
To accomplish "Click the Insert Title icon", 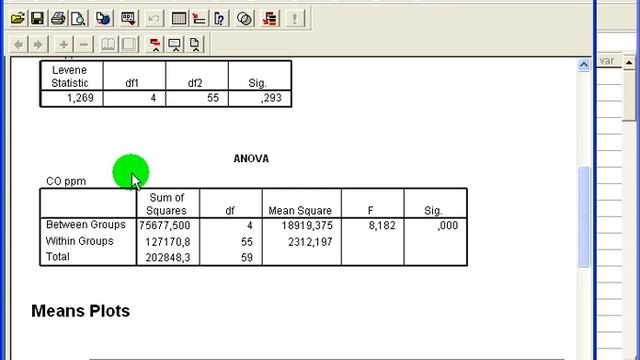I will pos(175,44).
